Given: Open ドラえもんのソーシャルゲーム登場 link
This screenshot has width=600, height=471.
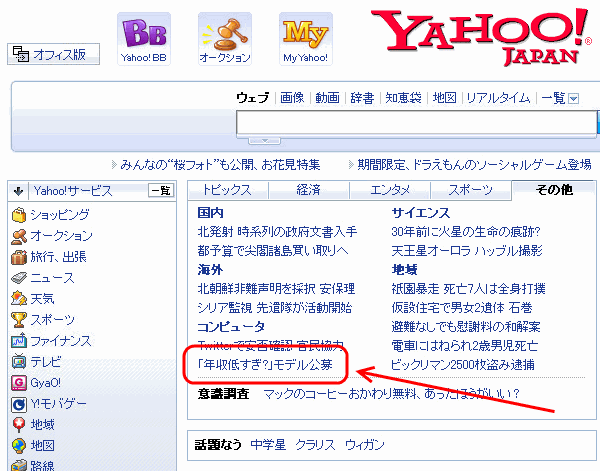Looking at the screenshot, I should [474, 165].
